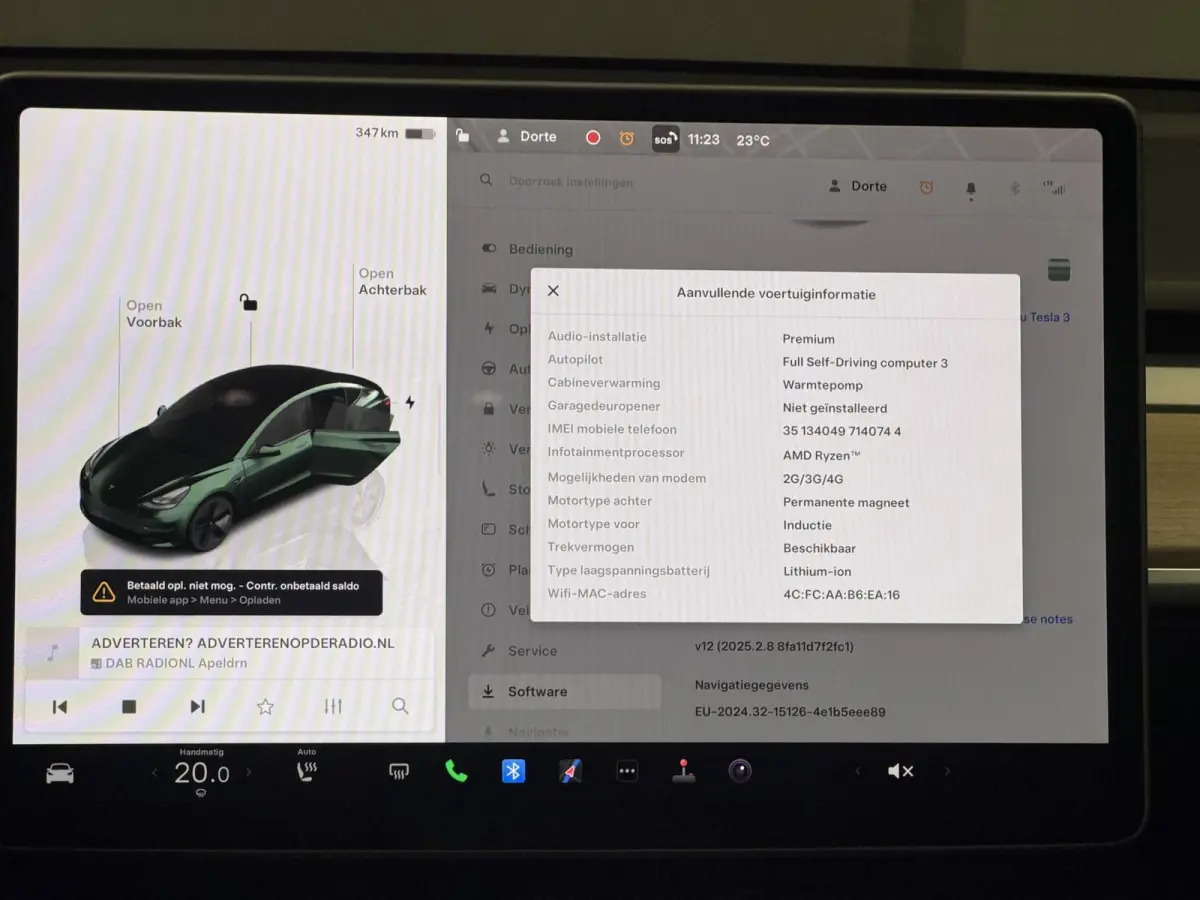This screenshot has width=1200, height=900.
Task: Tap the 23°C outside temperature
Action: pyautogui.click(x=753, y=140)
